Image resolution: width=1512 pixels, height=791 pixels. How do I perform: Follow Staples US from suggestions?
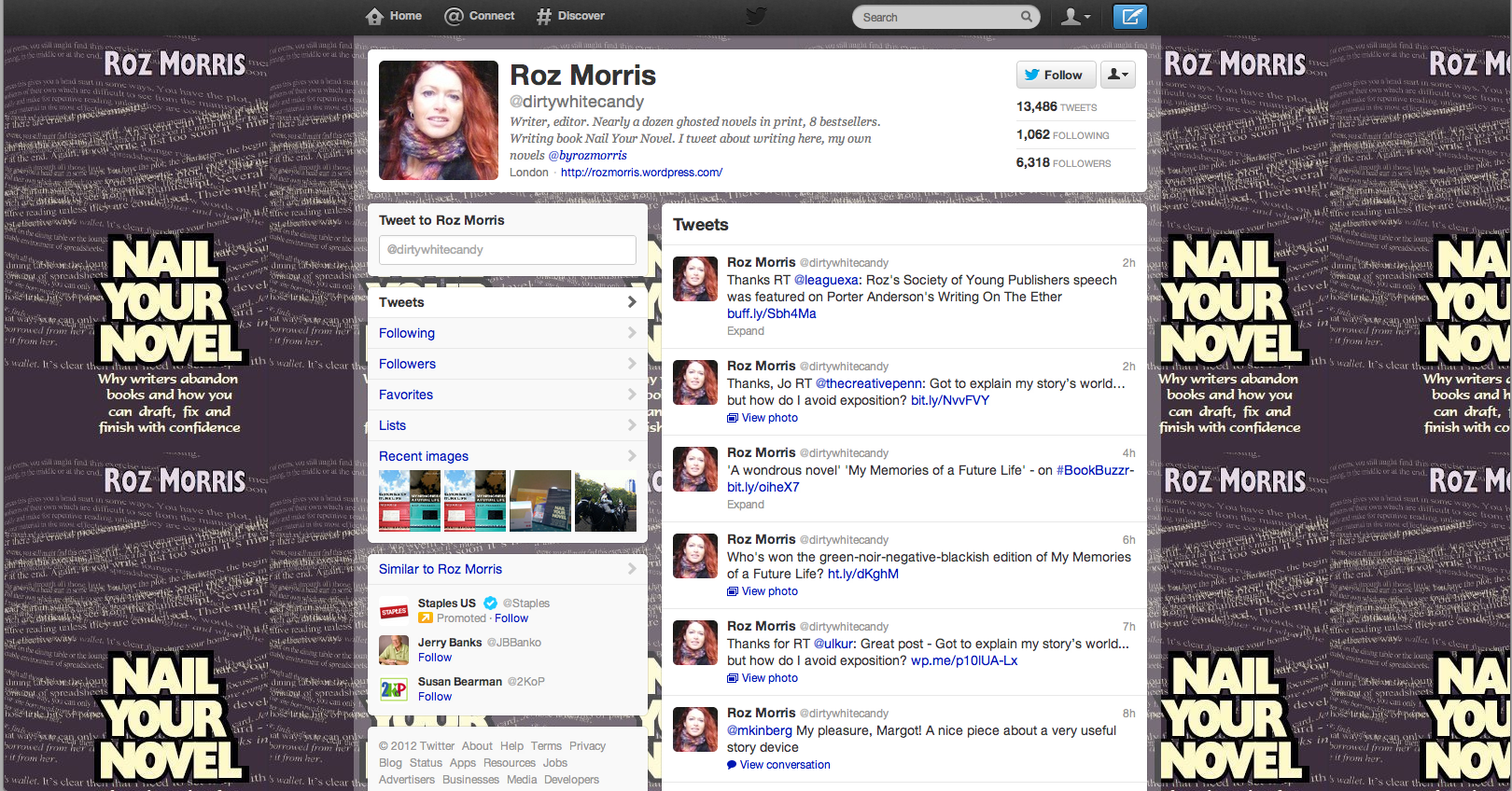coord(511,618)
